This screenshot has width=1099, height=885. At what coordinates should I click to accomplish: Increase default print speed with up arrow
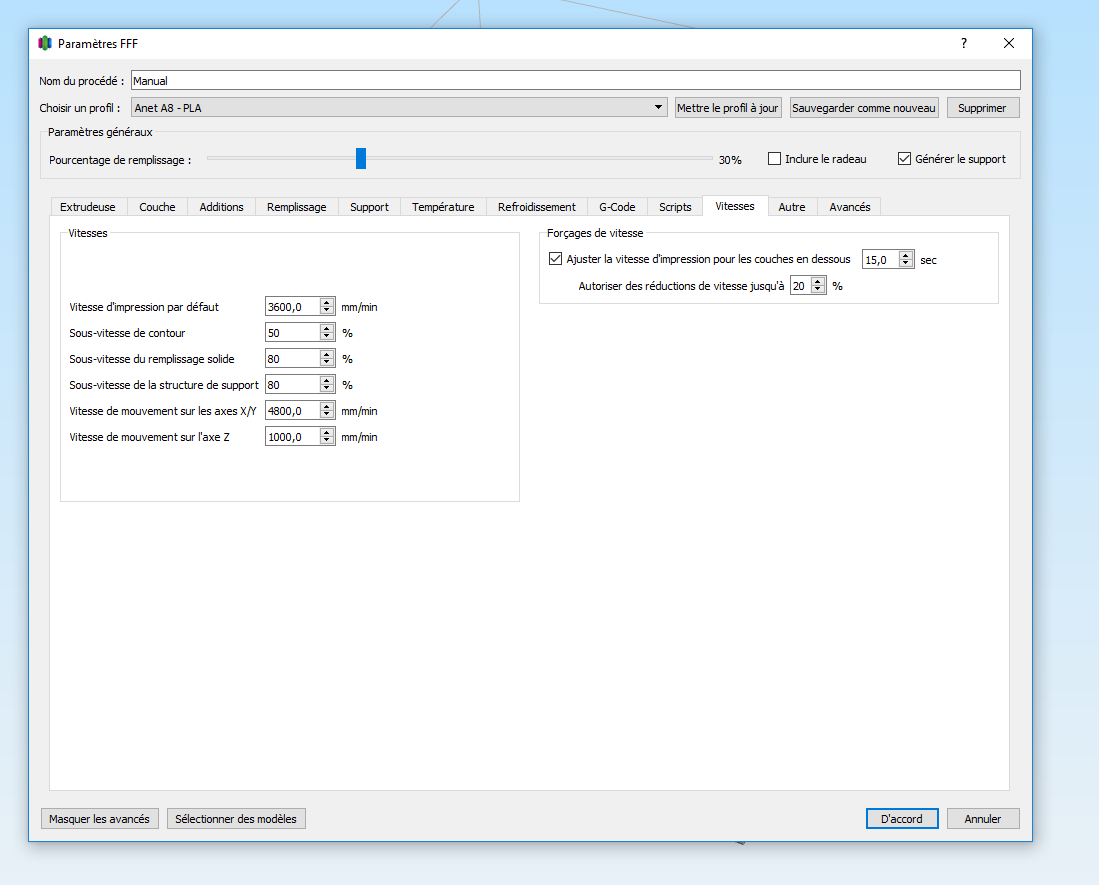pyautogui.click(x=327, y=303)
